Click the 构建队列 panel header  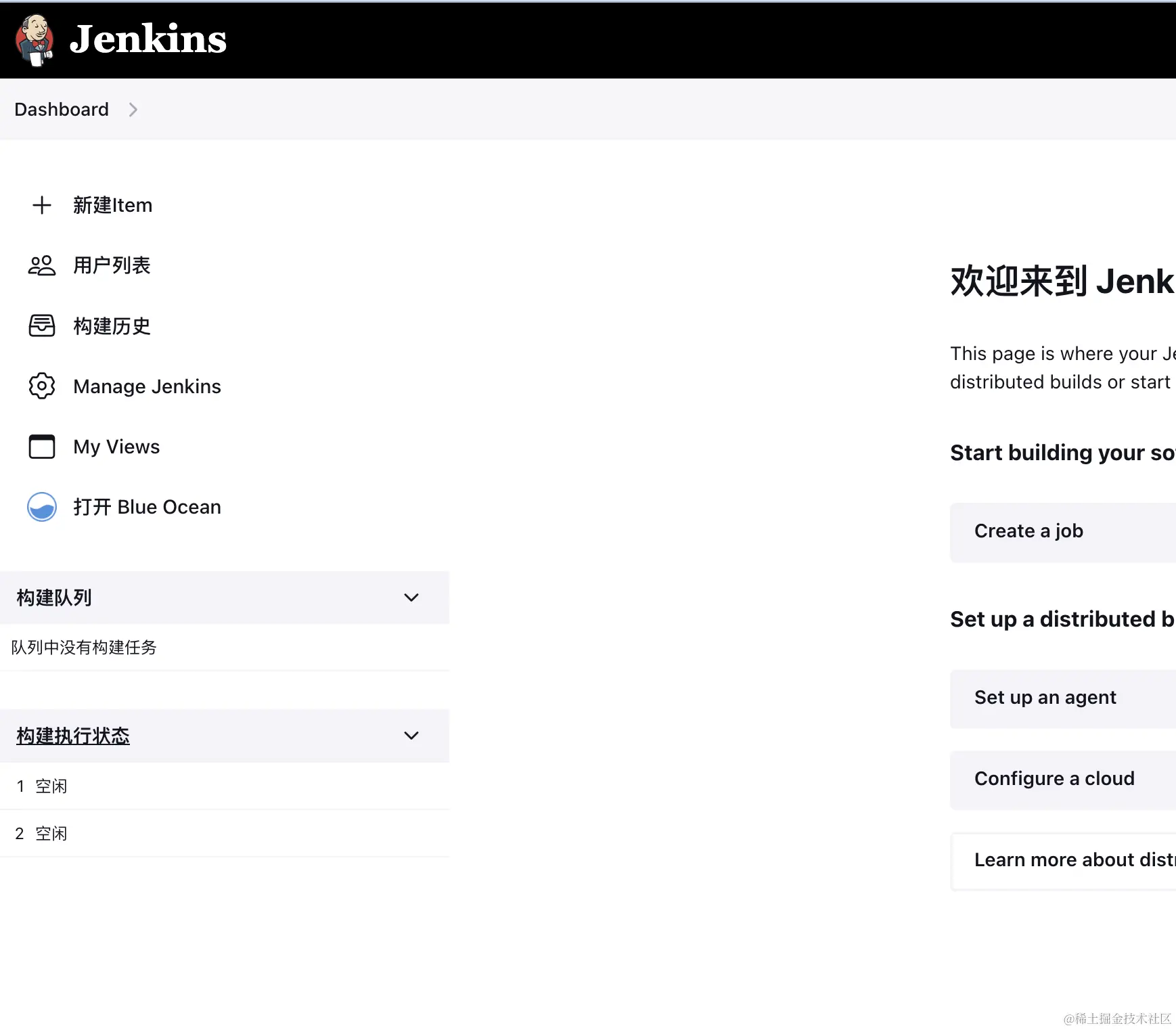[x=225, y=598]
